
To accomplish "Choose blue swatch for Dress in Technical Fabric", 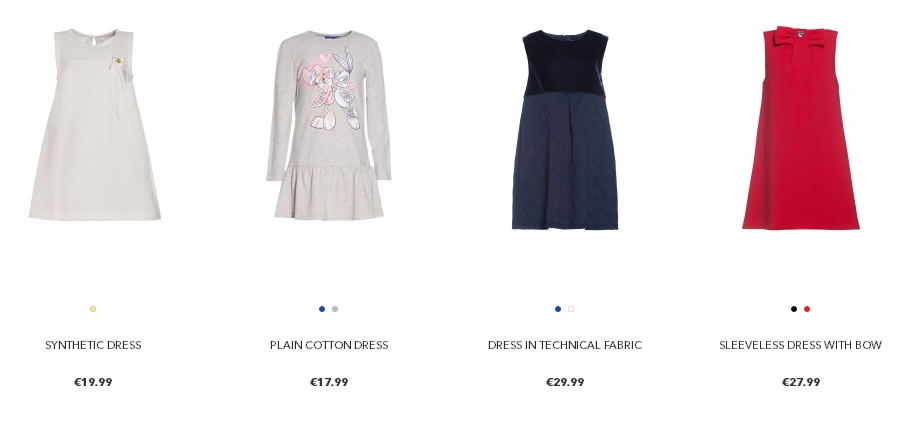I will tap(558, 309).
